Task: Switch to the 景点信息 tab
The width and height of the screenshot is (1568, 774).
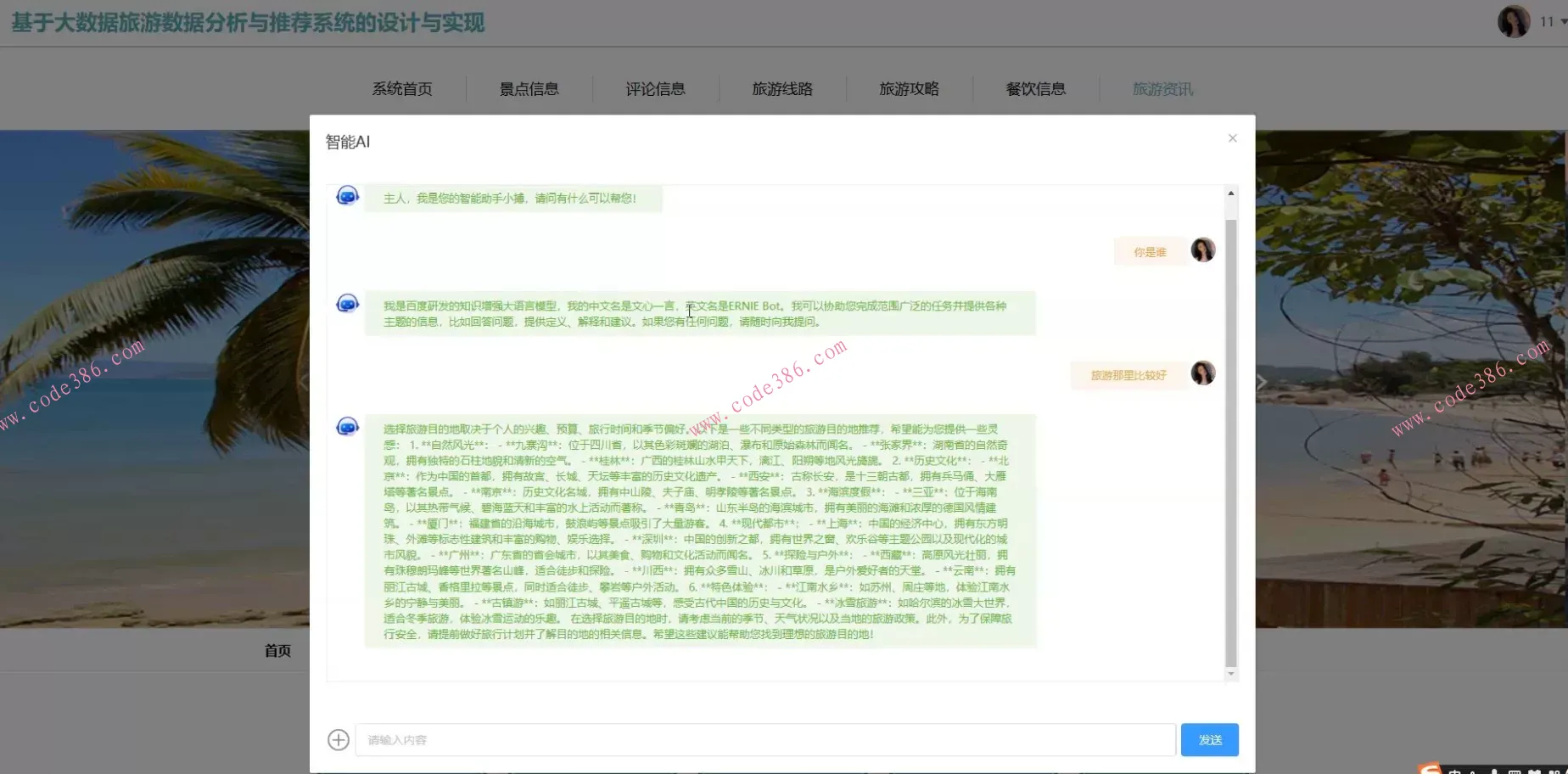Action: pyautogui.click(x=529, y=88)
